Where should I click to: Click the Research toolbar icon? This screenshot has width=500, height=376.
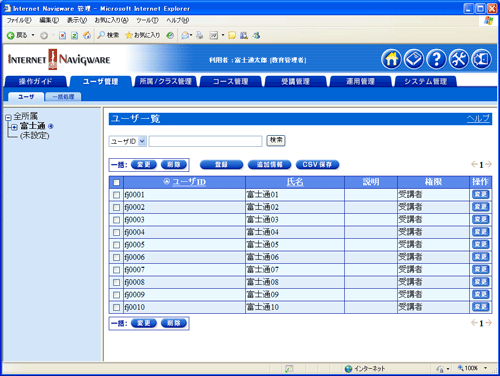(244, 35)
